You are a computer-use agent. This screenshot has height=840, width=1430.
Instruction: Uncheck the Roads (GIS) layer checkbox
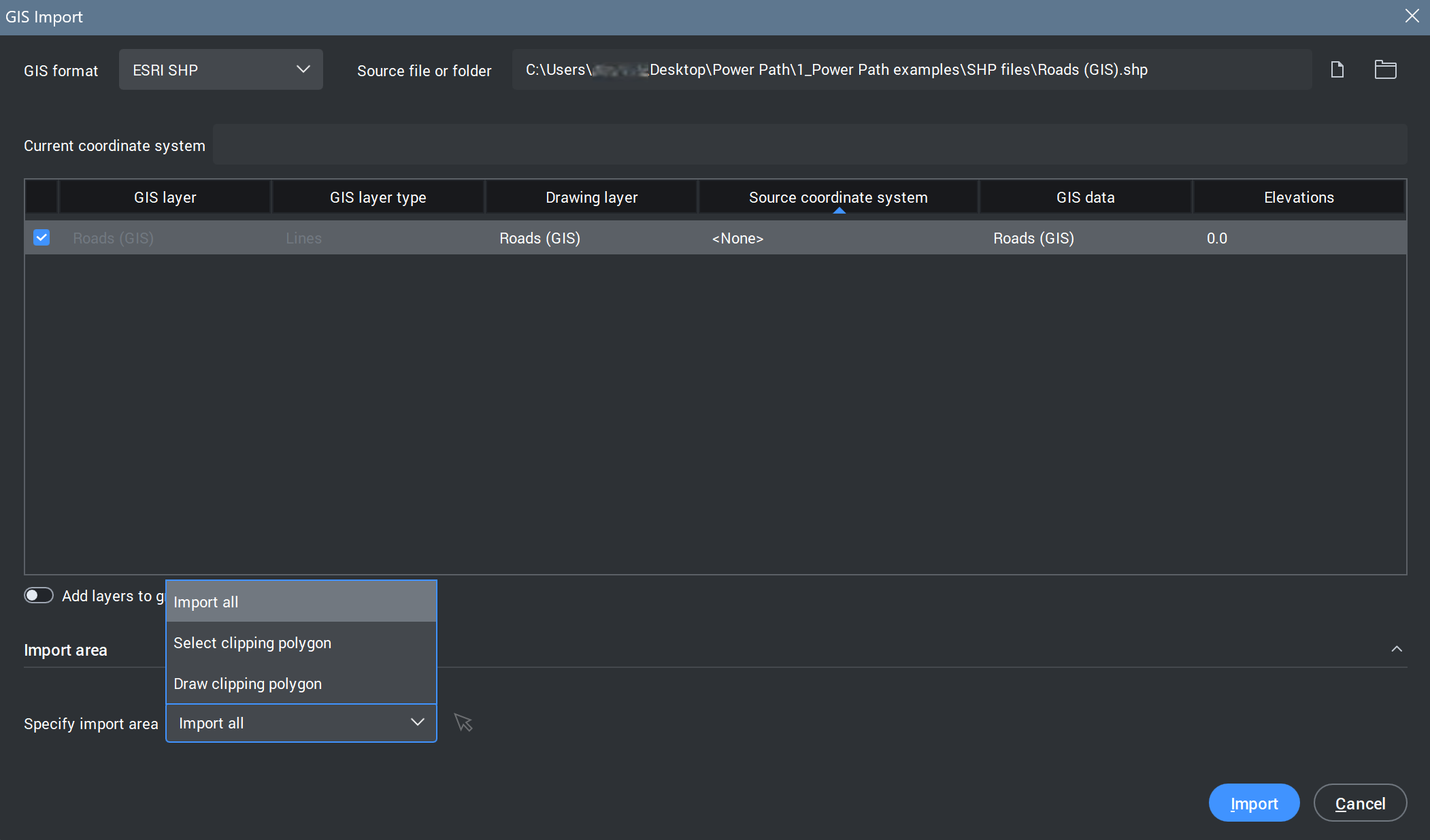tap(41, 237)
